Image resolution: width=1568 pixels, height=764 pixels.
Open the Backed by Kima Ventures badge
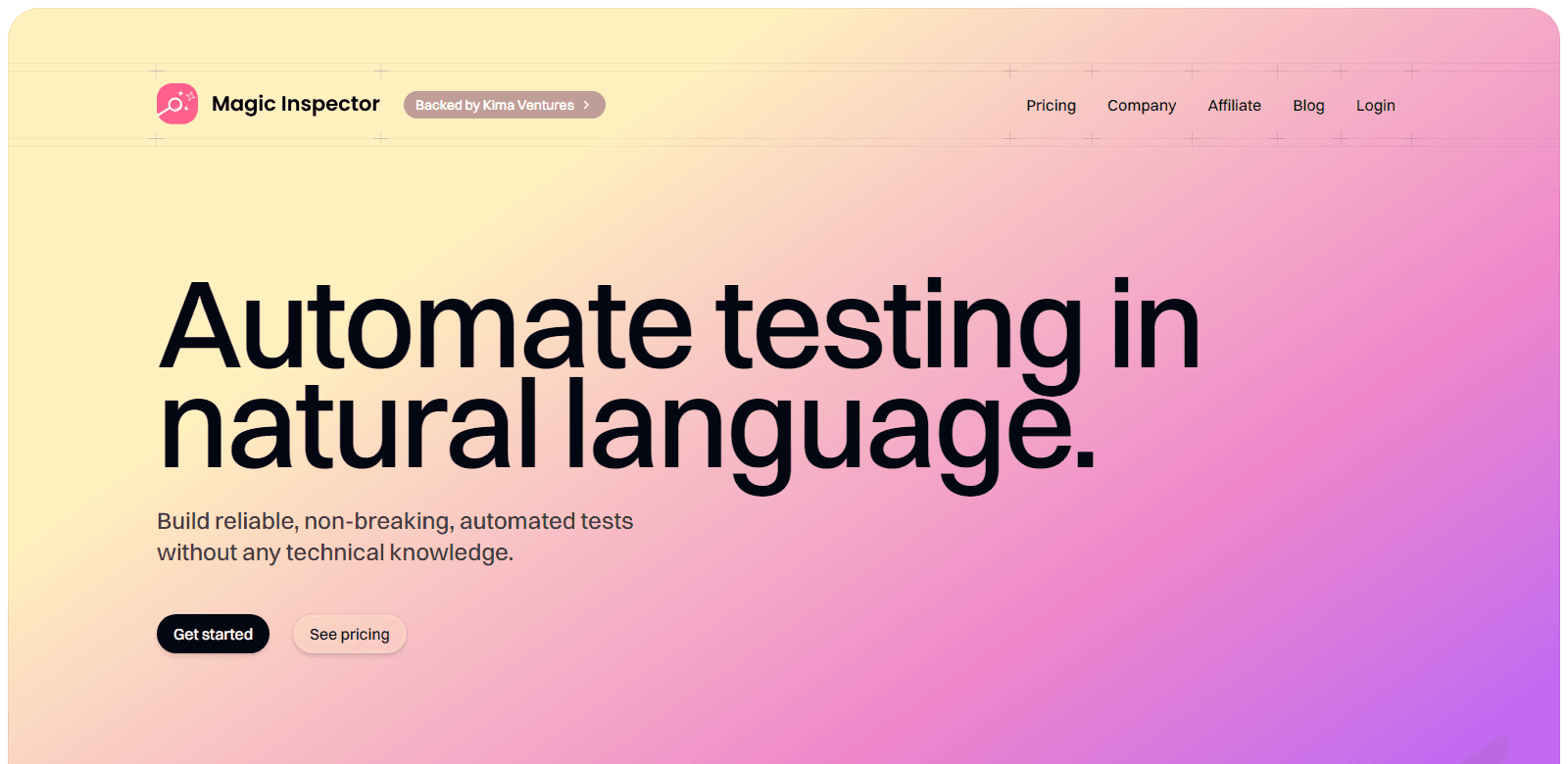pos(504,105)
